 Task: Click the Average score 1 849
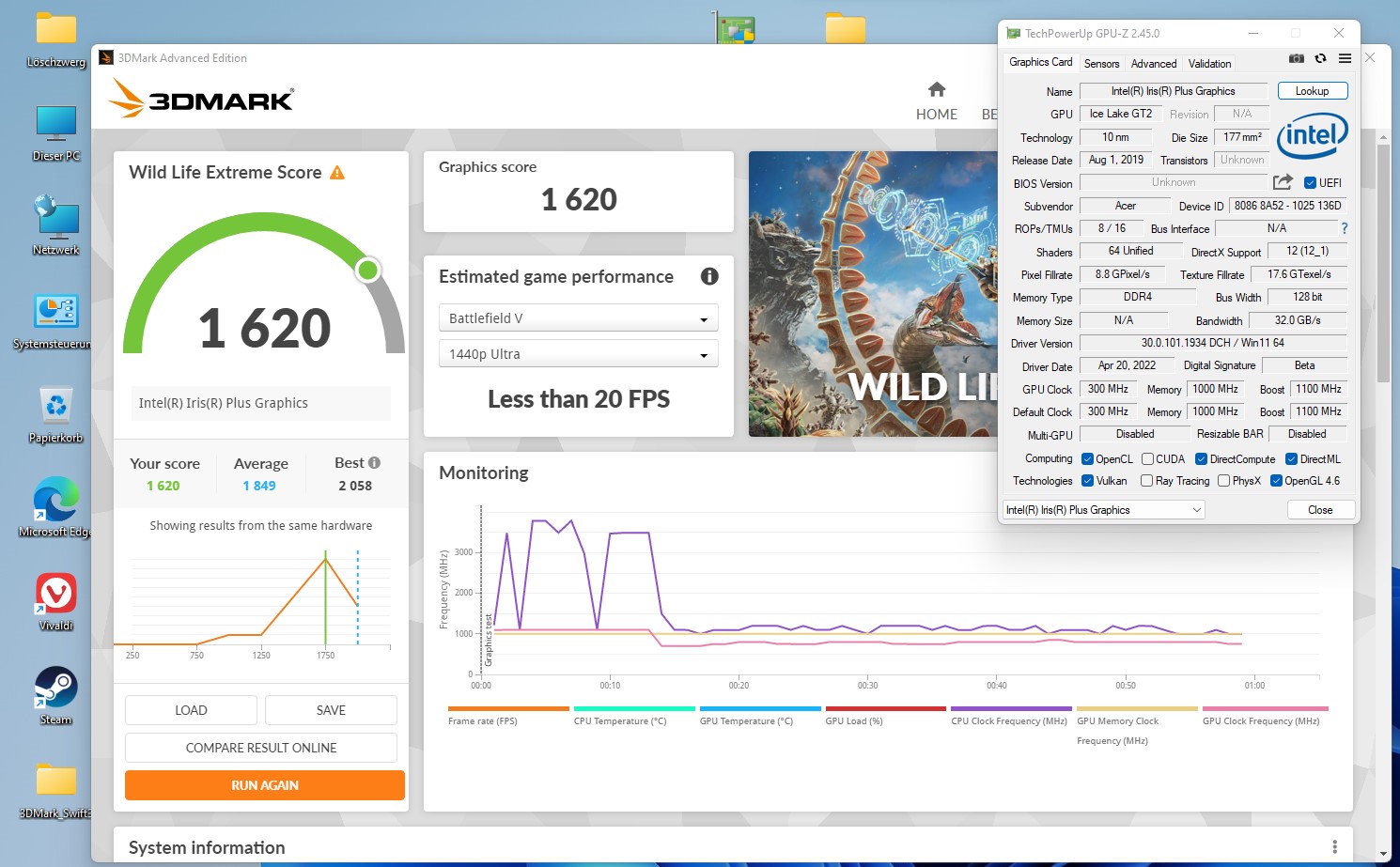[259, 486]
